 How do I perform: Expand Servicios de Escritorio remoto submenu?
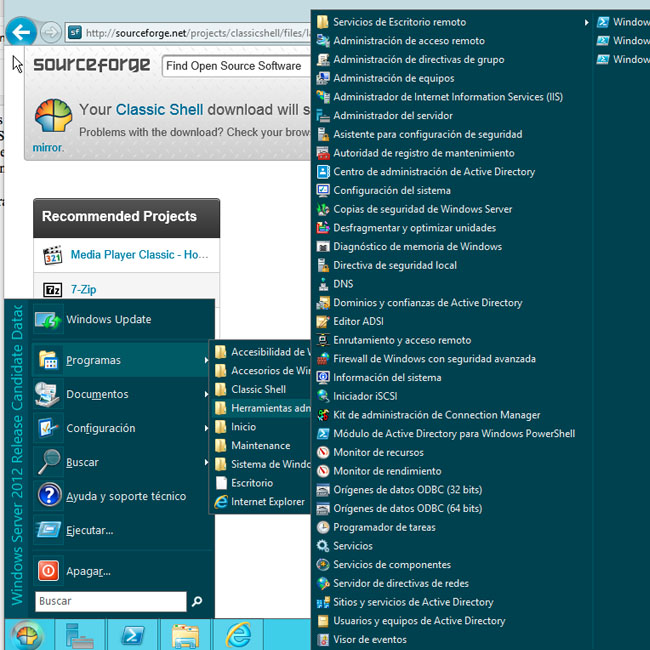click(399, 22)
